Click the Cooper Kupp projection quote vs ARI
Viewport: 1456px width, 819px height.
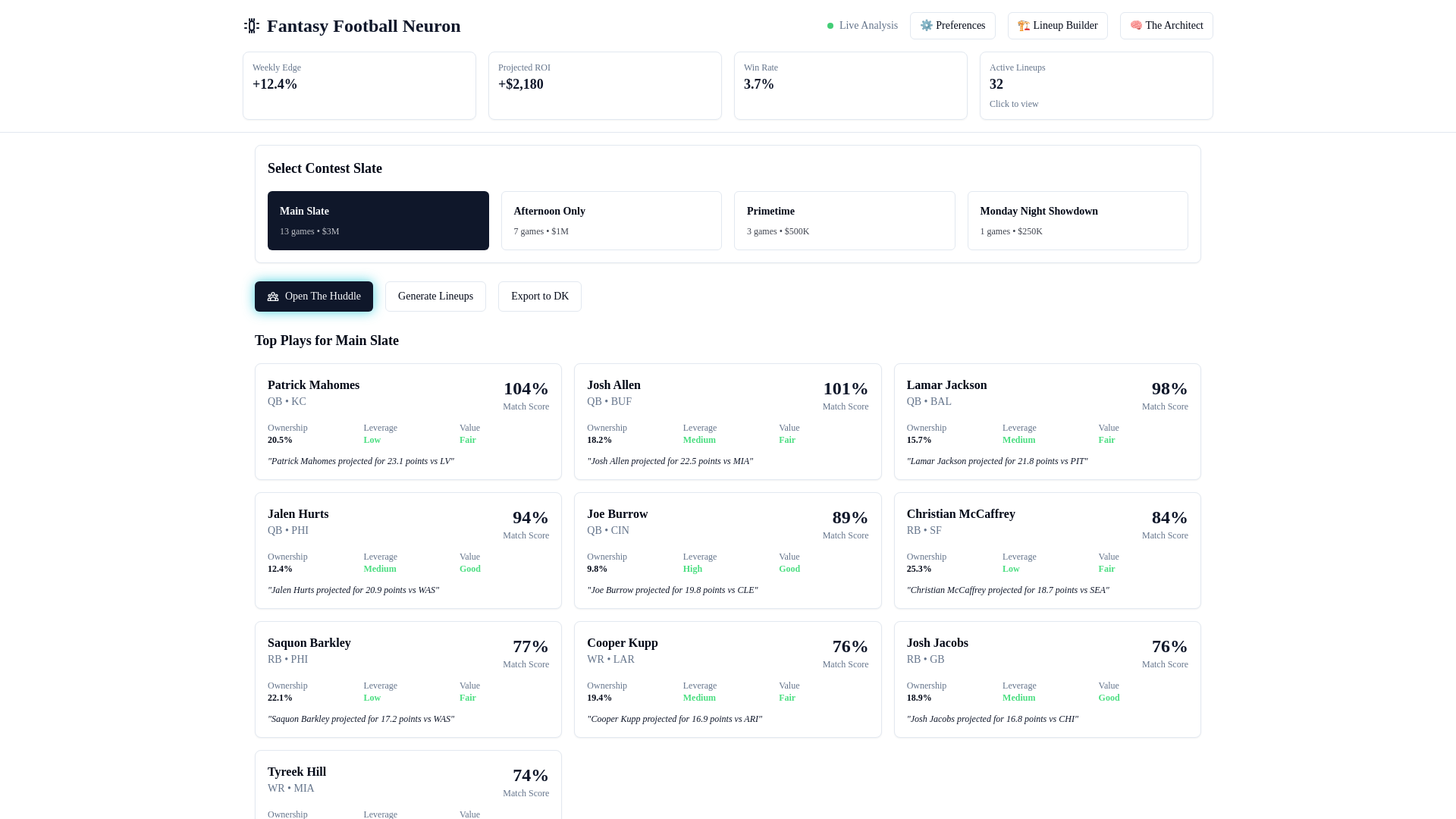coord(674,719)
